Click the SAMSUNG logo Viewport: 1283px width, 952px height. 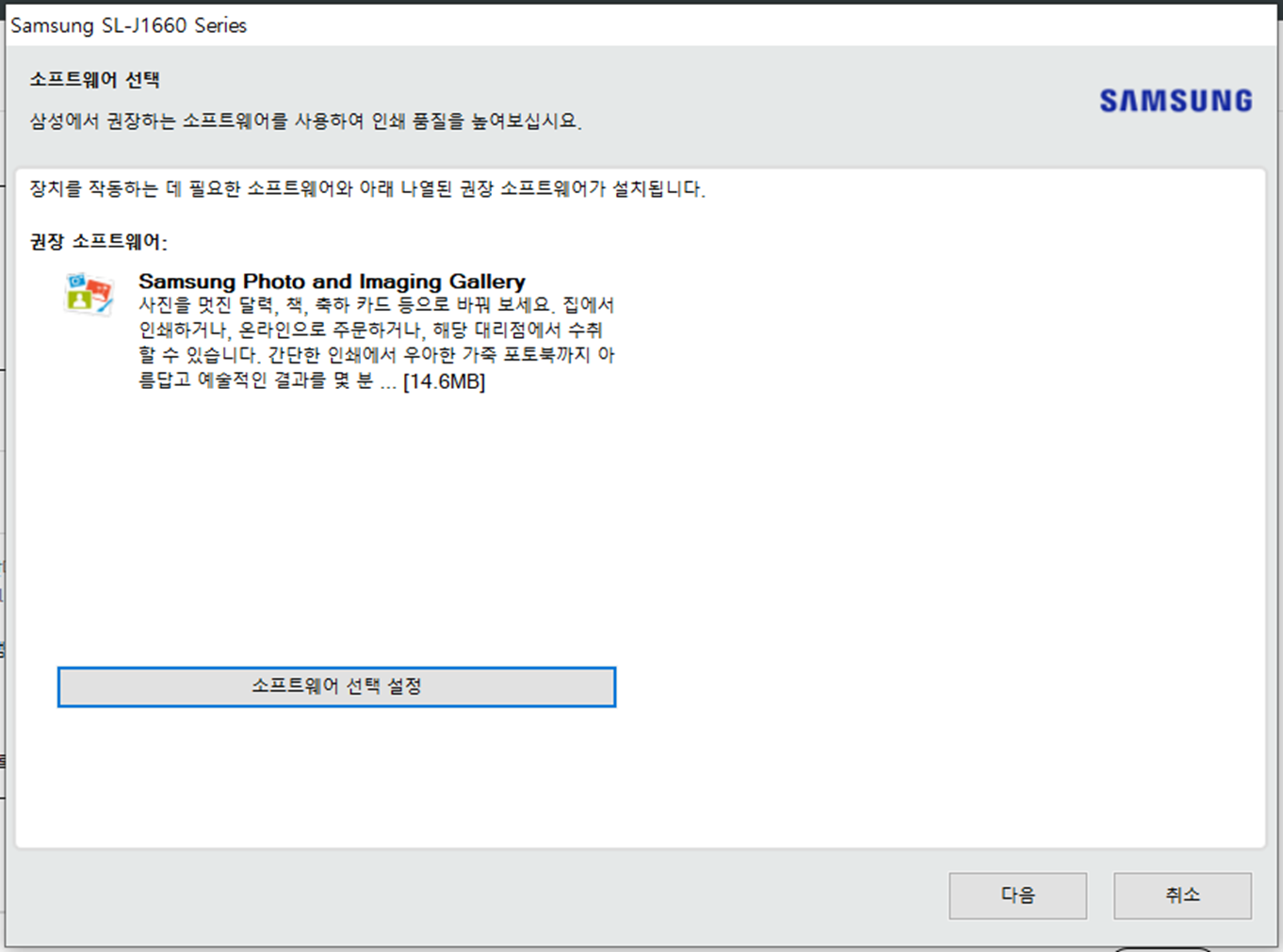click(x=1174, y=101)
